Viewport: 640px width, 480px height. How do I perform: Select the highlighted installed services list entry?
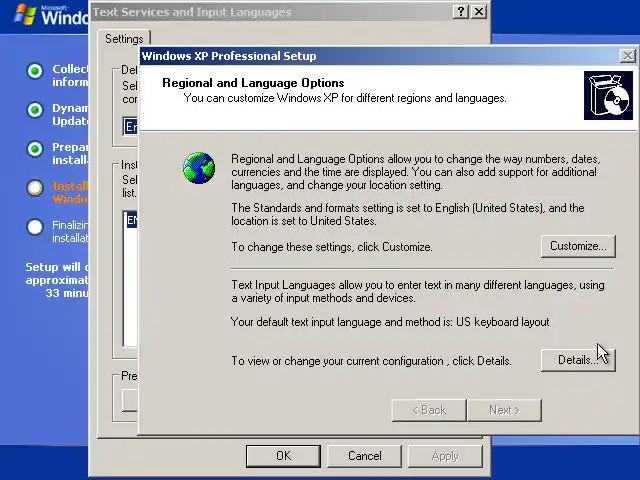[131, 220]
